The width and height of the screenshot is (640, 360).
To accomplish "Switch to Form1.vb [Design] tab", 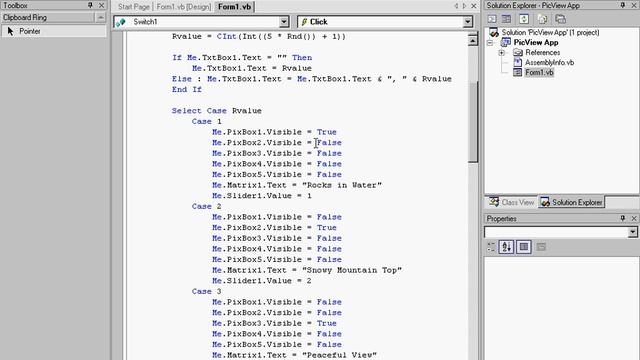I will pos(184,7).
